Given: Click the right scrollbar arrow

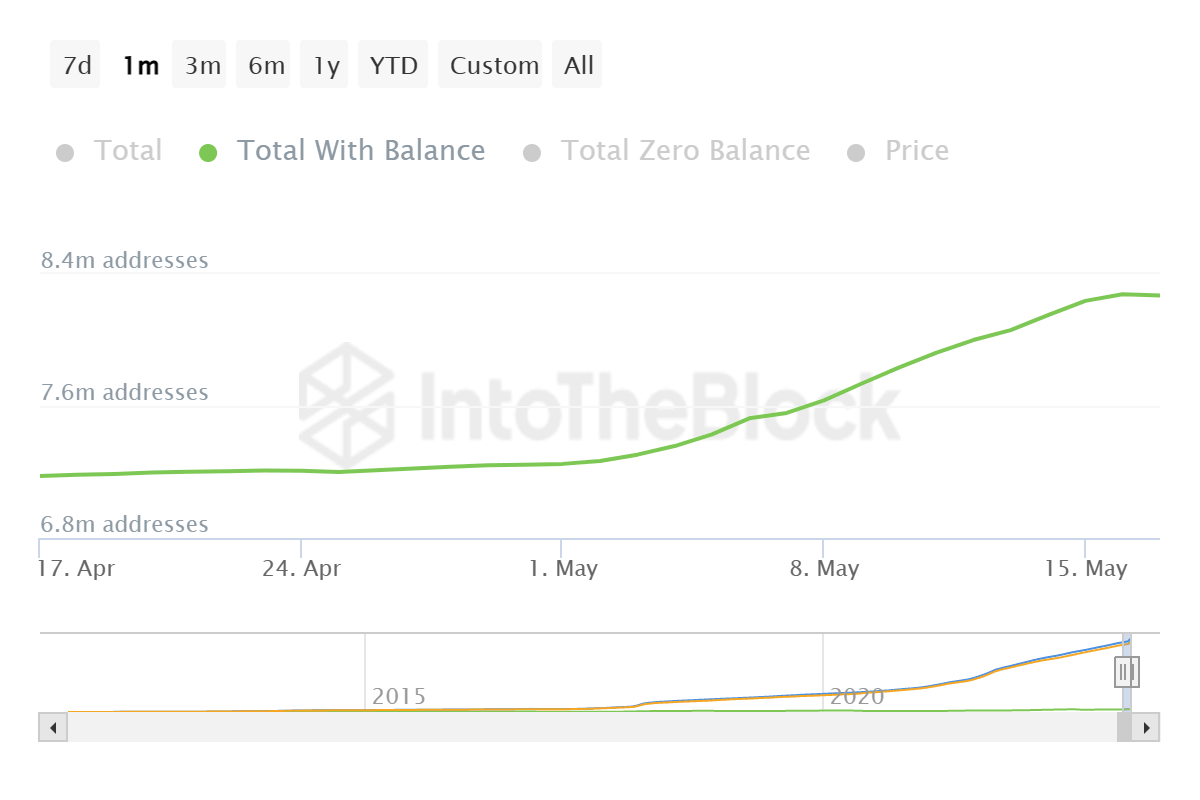Looking at the screenshot, I should (1148, 727).
